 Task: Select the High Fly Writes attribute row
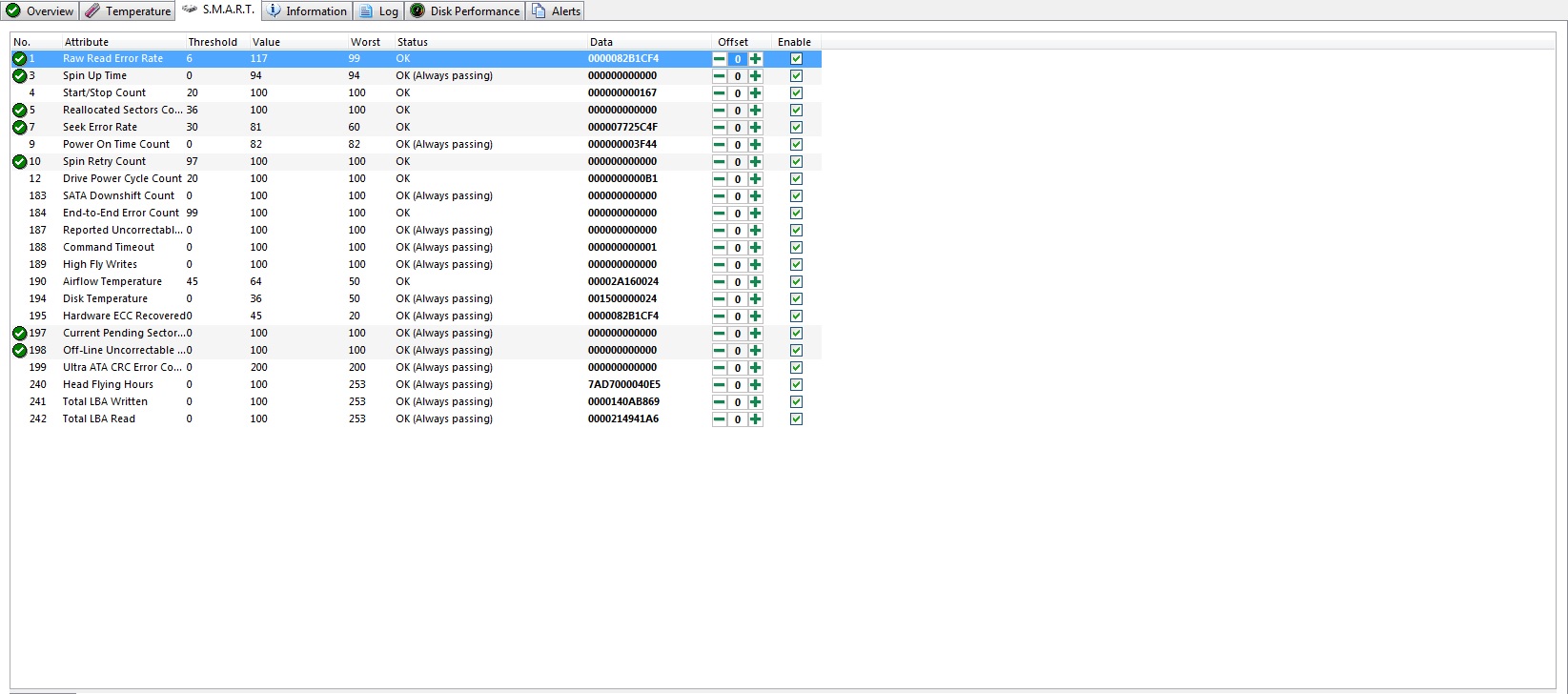coord(416,265)
